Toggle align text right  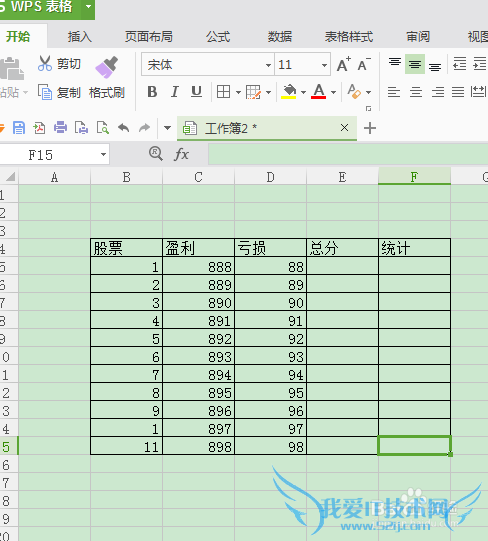click(x=438, y=92)
